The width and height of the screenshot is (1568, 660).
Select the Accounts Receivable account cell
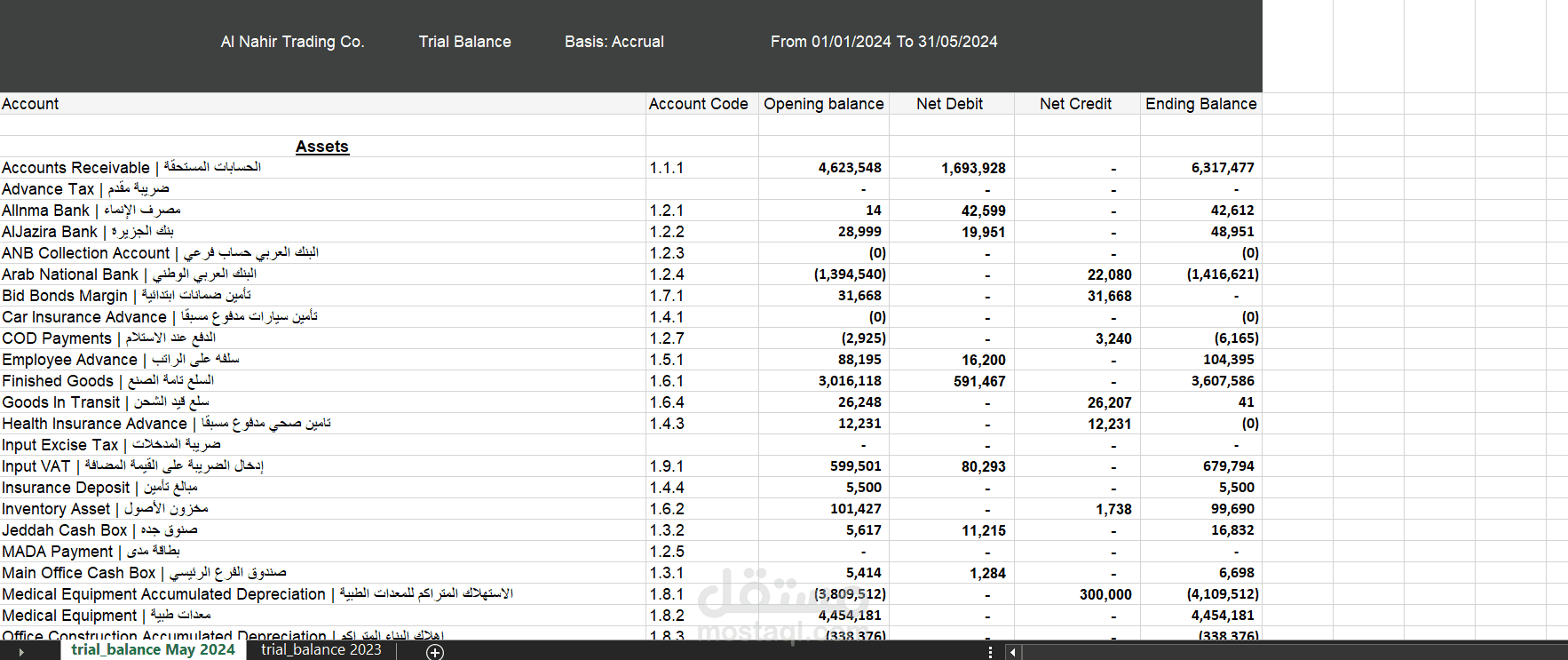point(322,168)
